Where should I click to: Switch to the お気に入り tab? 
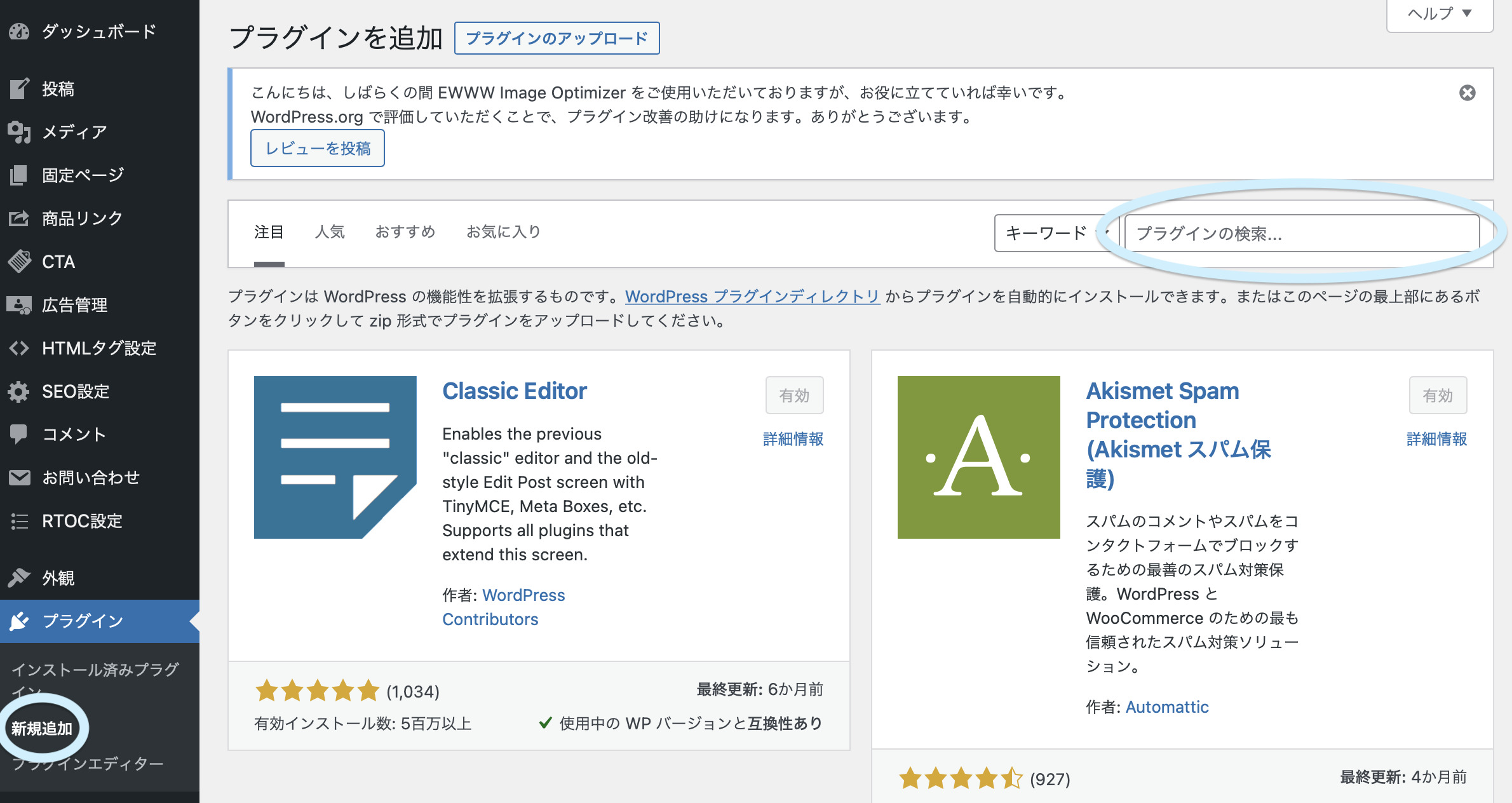coord(503,232)
